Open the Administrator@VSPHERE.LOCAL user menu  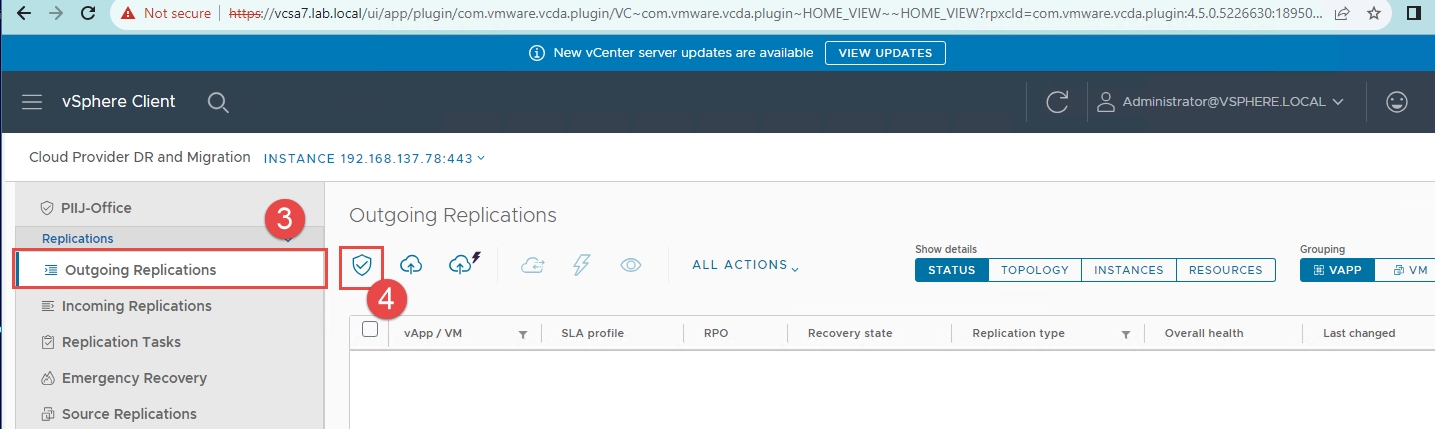point(1220,102)
